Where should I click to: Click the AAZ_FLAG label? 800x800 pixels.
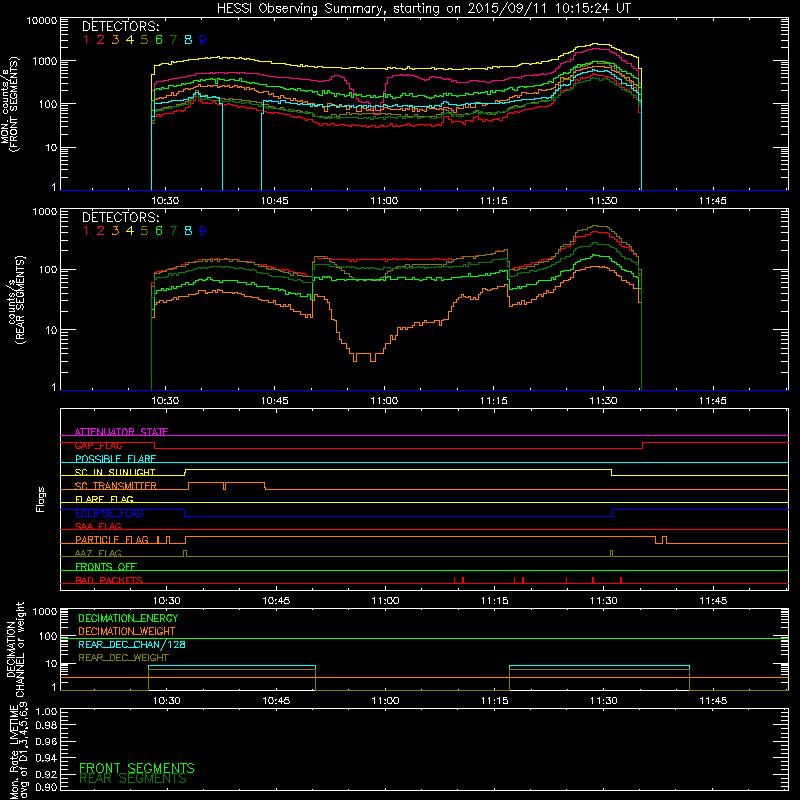[x=98, y=553]
